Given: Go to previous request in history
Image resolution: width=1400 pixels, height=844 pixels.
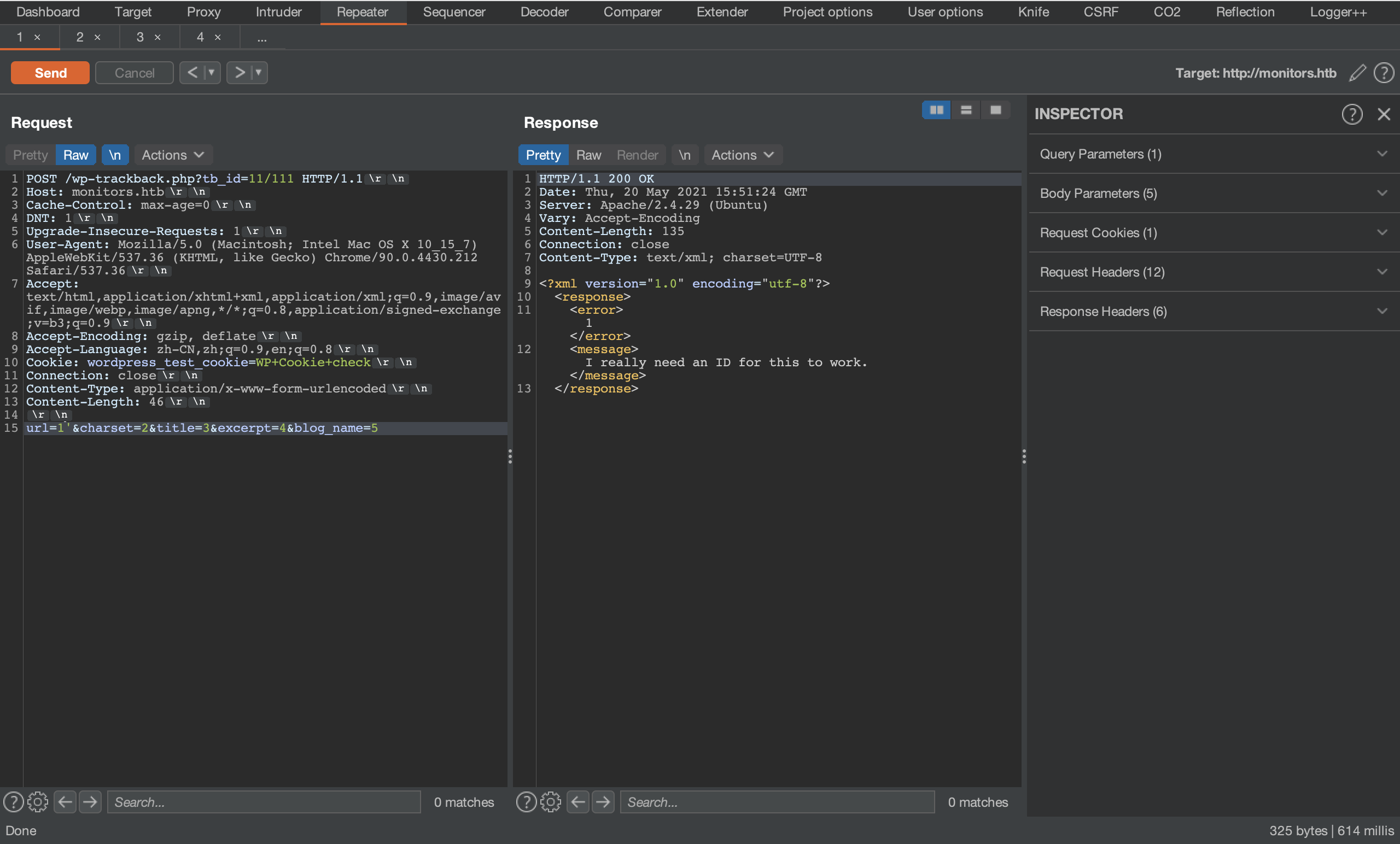Looking at the screenshot, I should (192, 73).
